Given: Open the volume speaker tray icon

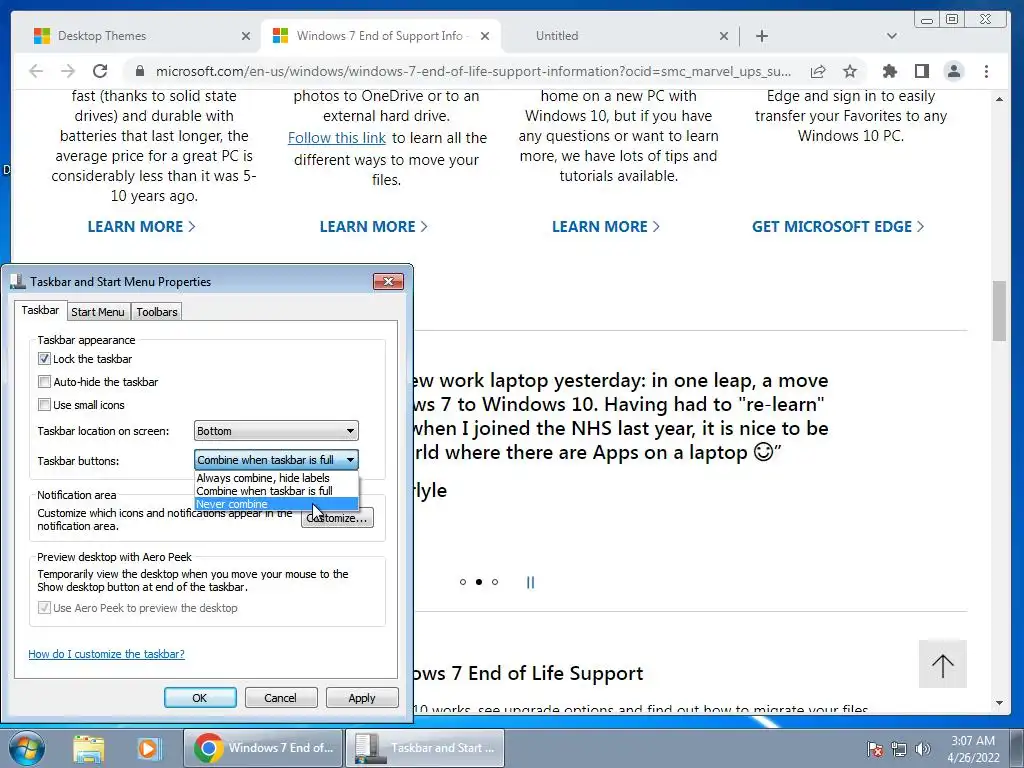Looking at the screenshot, I should tap(922, 749).
